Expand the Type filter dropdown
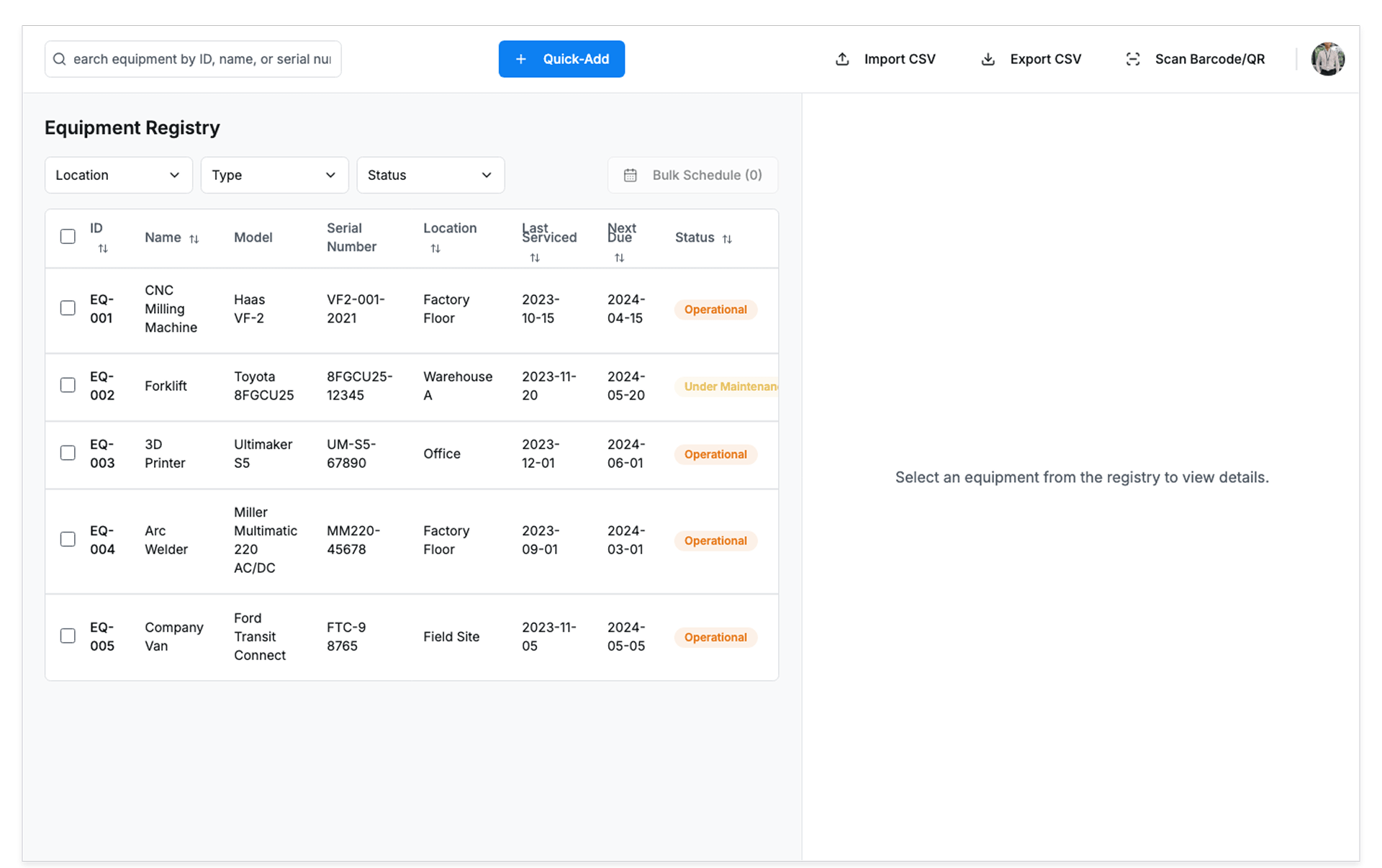The image size is (1382, 868). point(274,175)
